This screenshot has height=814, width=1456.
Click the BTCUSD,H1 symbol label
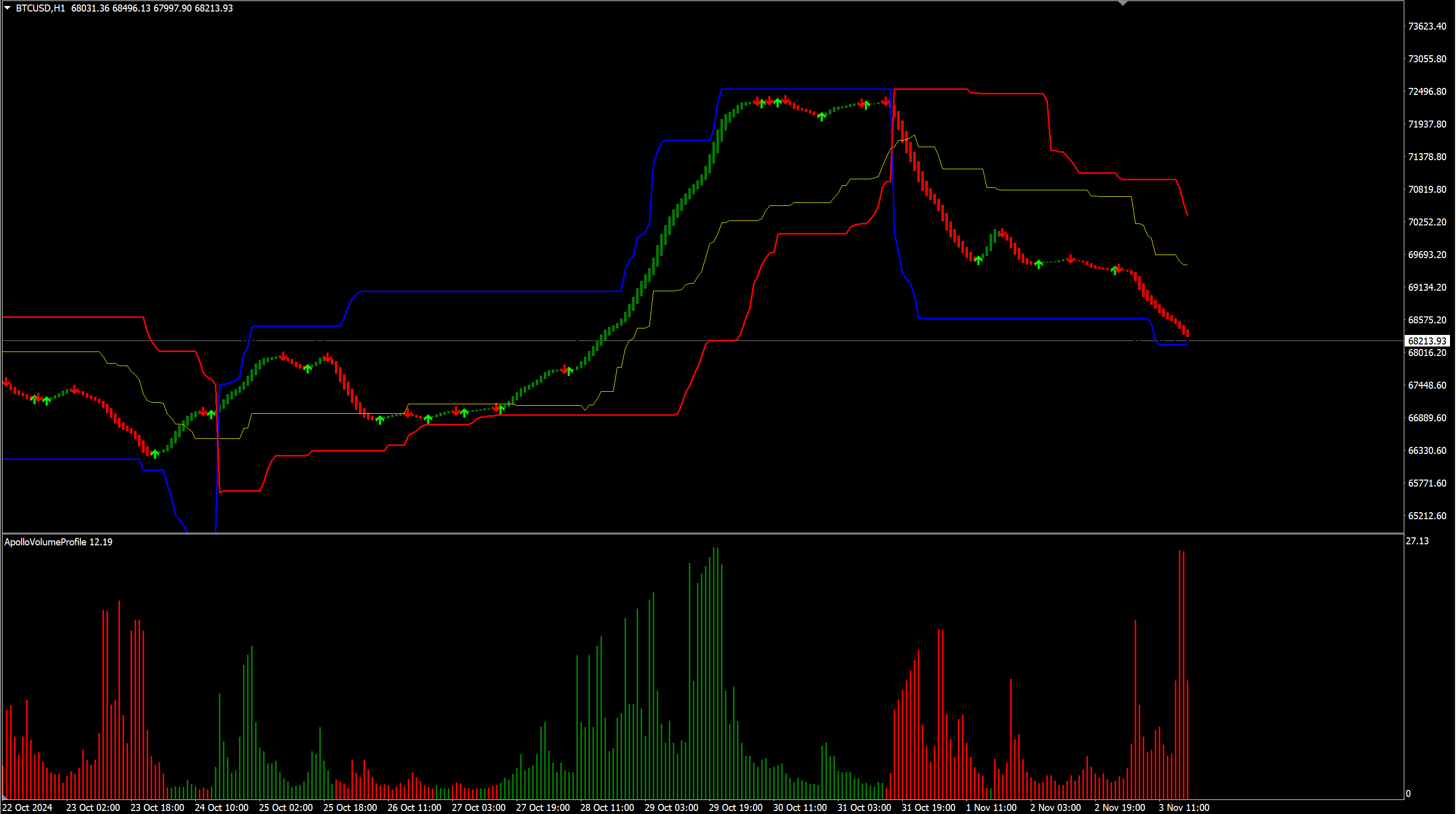click(40, 8)
